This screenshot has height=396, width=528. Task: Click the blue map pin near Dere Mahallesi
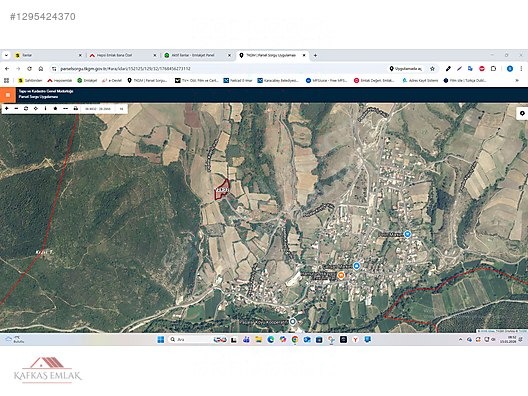coord(407,234)
